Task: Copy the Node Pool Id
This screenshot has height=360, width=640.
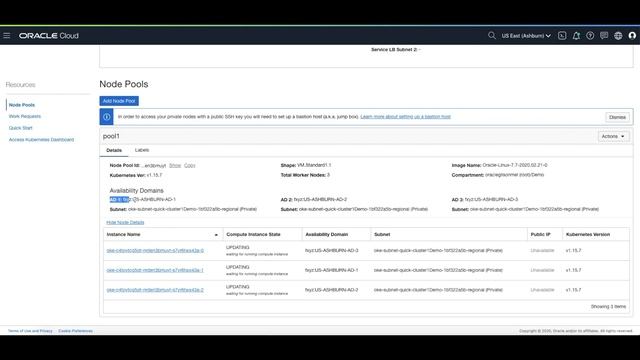Action: [x=189, y=165]
